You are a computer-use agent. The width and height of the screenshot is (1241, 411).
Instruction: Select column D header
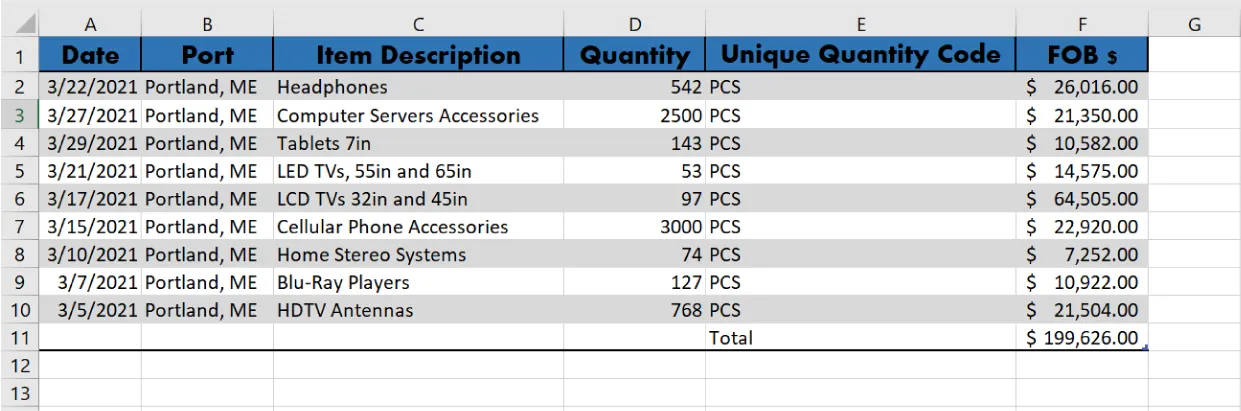tap(634, 25)
